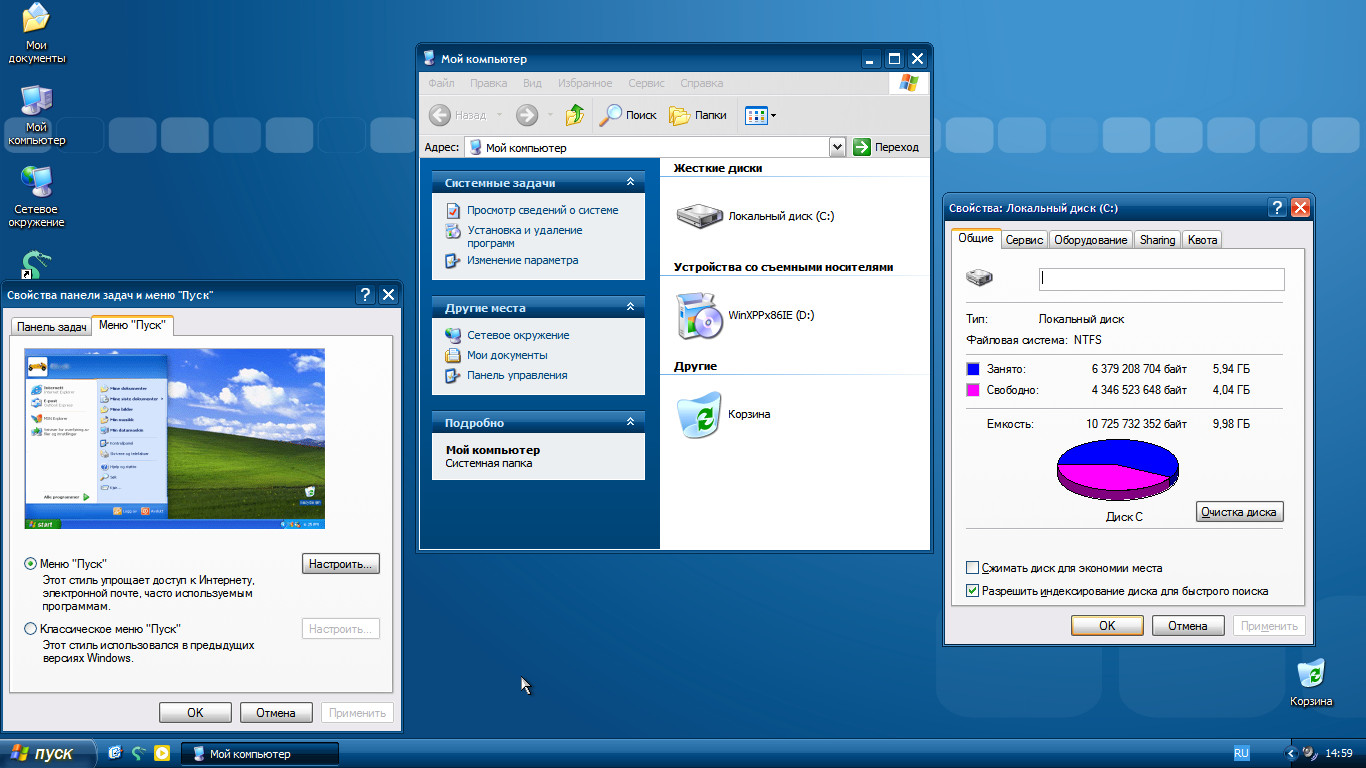Click first blue quick launch icon on taskbar

click(x=115, y=753)
